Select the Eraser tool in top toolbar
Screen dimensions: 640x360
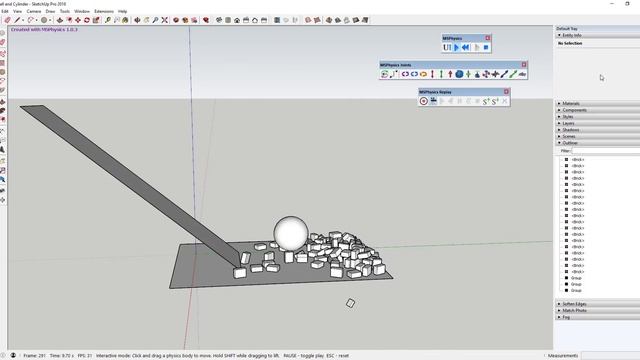(7, 20)
